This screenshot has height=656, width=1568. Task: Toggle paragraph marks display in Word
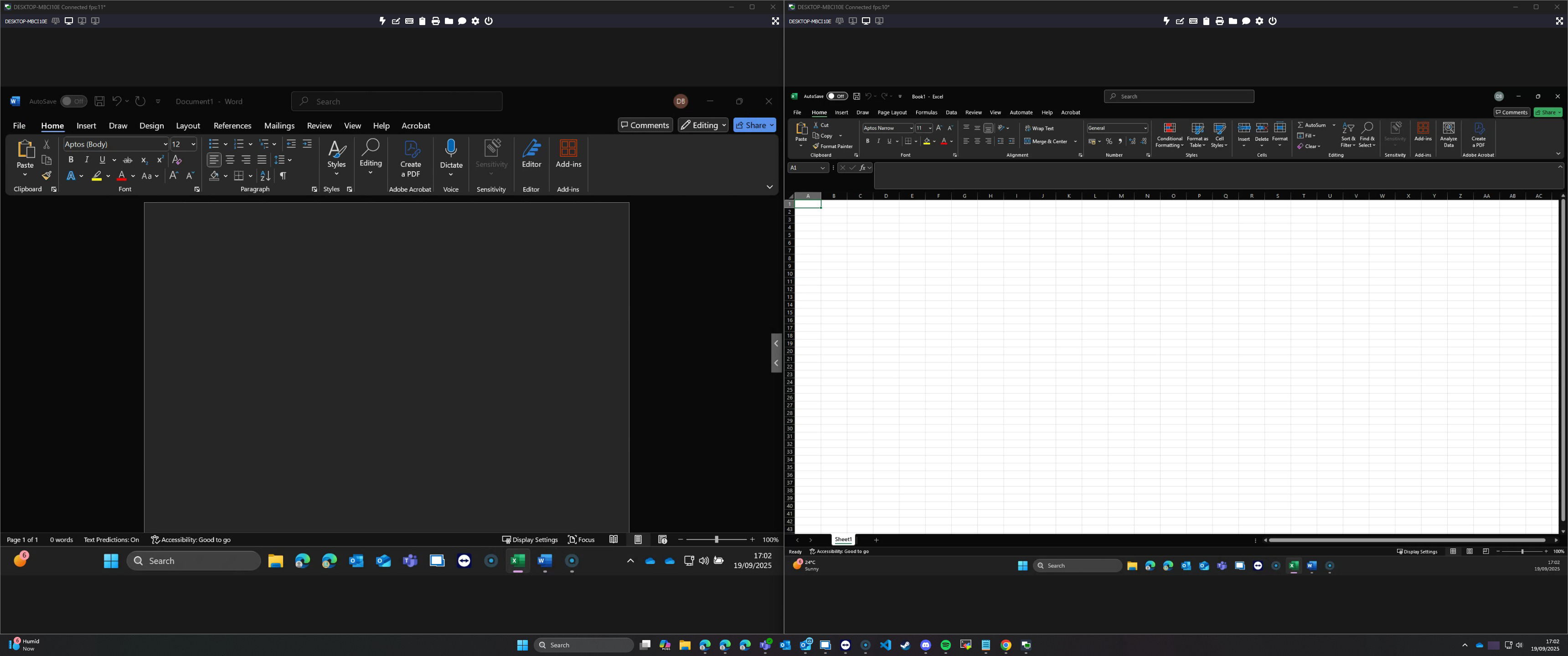pos(283,176)
